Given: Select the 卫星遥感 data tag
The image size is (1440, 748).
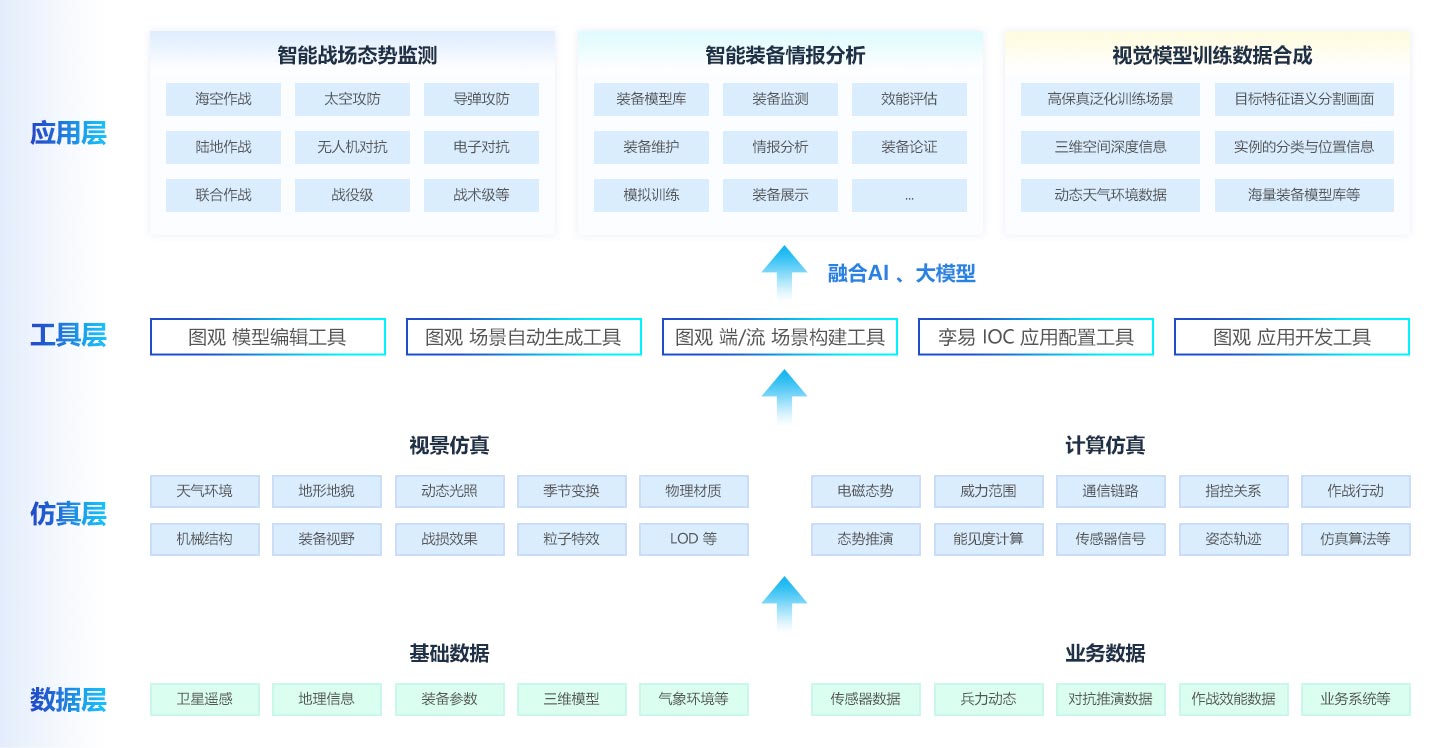Looking at the screenshot, I should click(205, 699).
